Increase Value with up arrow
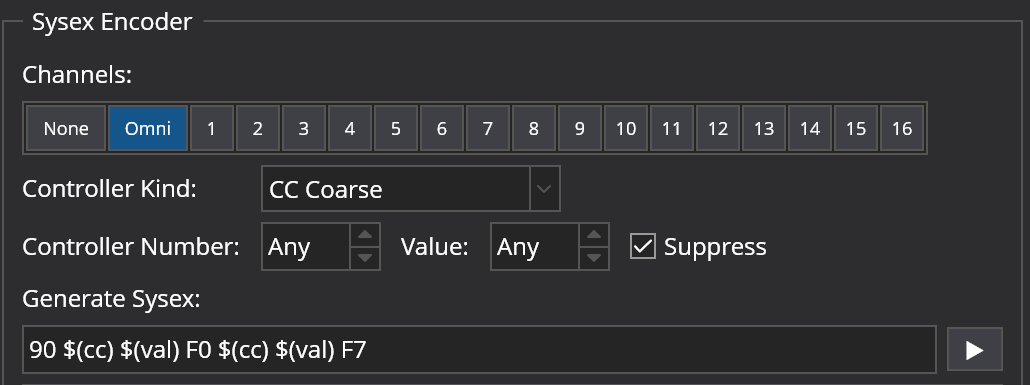1030x385 pixels. pos(594,235)
